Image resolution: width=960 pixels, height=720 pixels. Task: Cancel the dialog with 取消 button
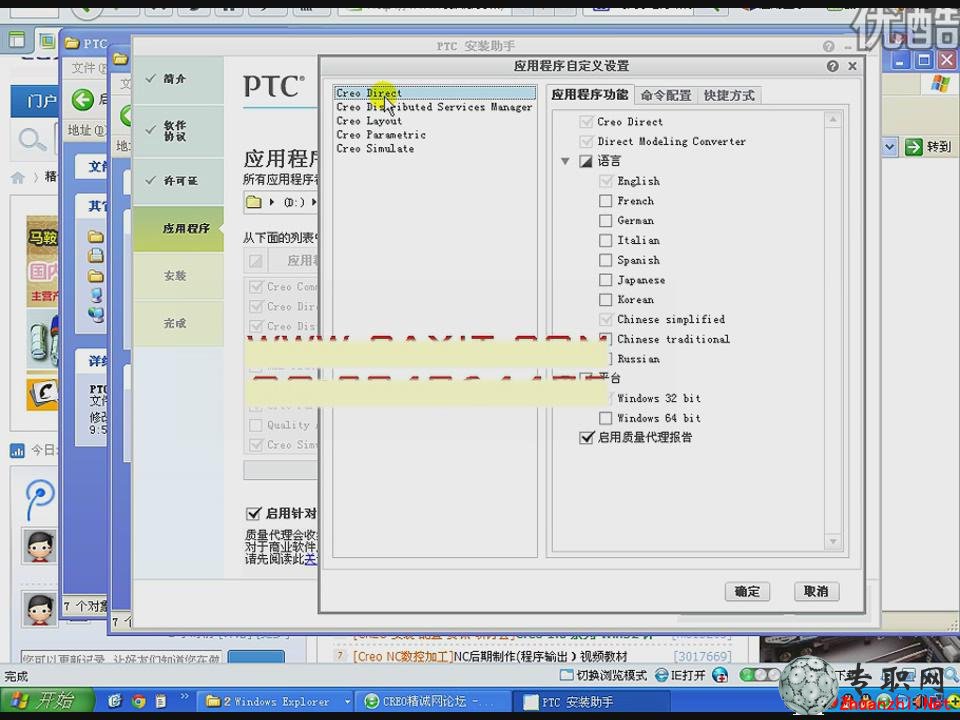click(816, 591)
